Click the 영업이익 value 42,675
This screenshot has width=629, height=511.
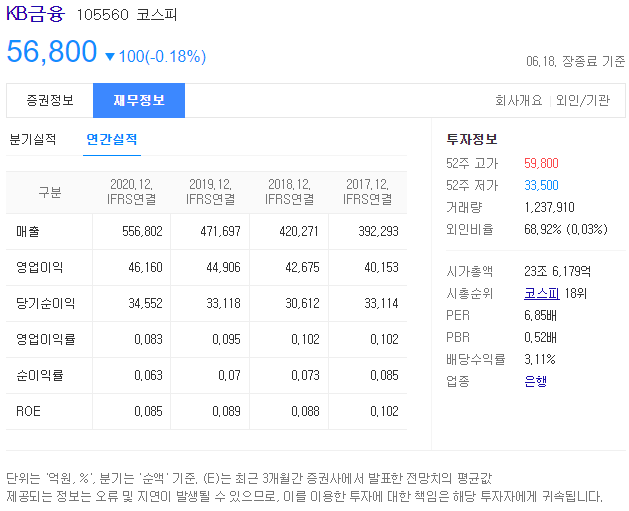click(302, 267)
